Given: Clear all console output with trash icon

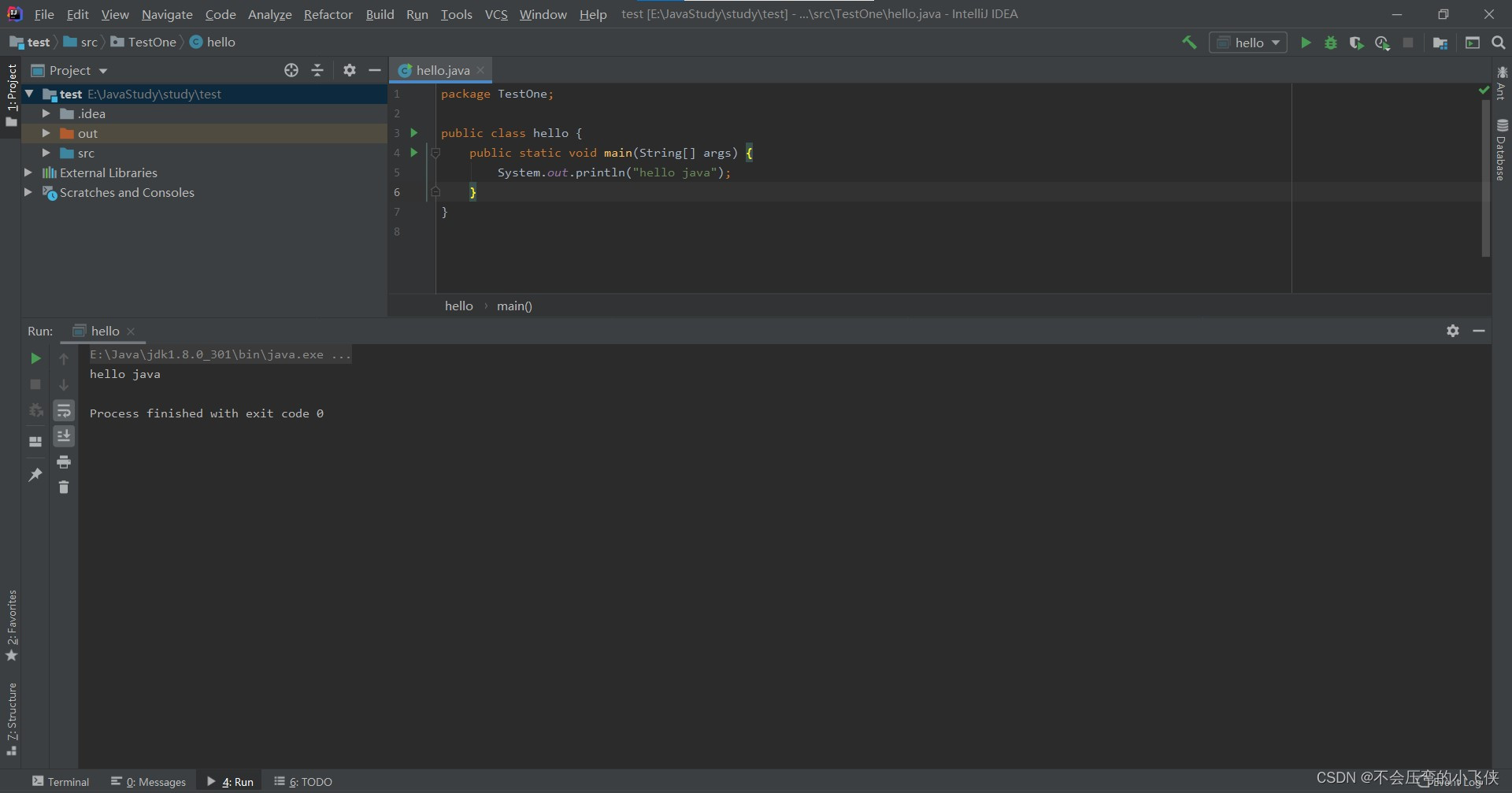Looking at the screenshot, I should 64,487.
